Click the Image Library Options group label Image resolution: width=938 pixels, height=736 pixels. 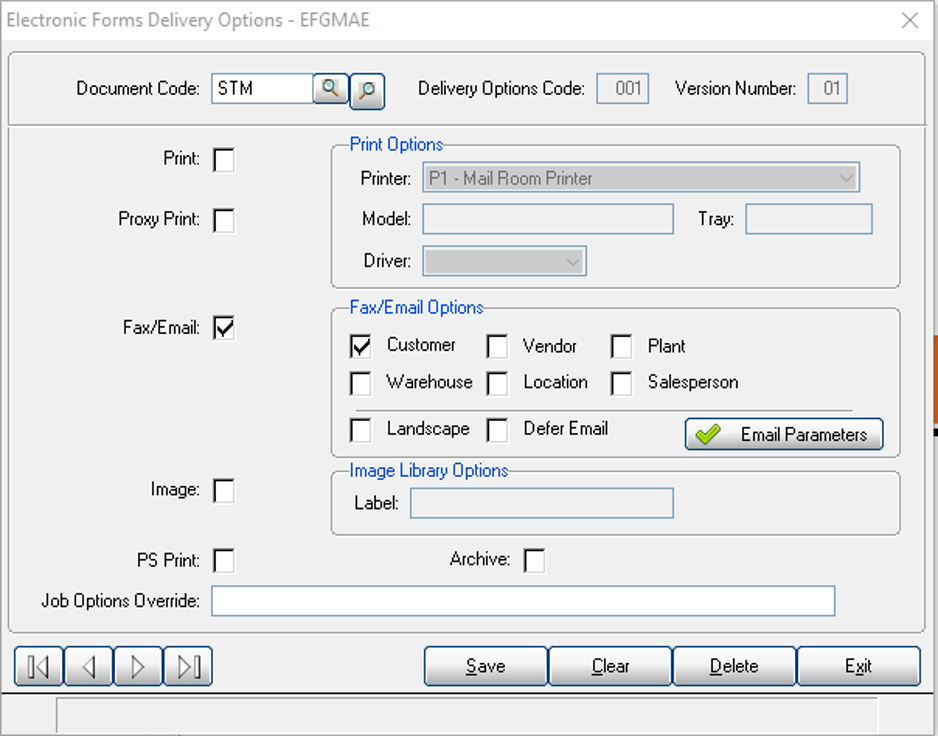(x=429, y=471)
